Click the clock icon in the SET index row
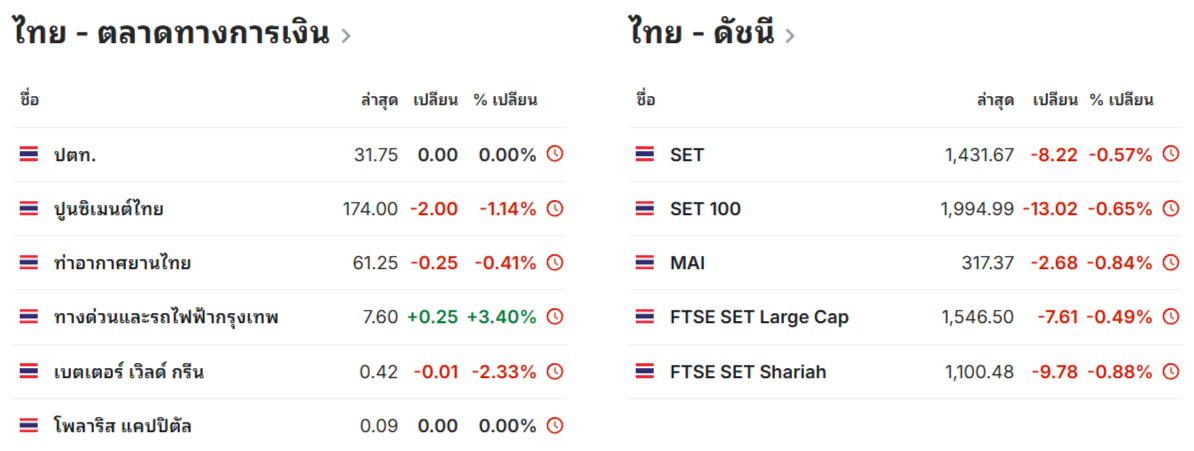 pos(1170,155)
